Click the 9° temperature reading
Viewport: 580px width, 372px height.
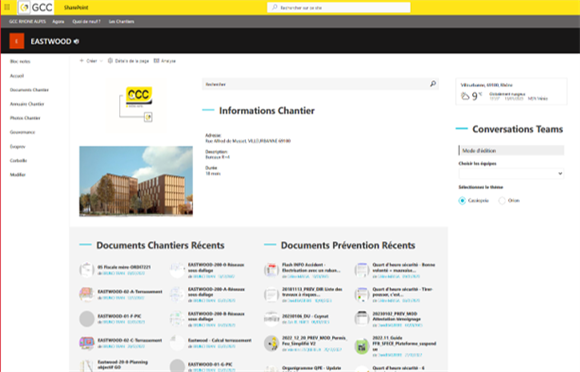point(476,96)
